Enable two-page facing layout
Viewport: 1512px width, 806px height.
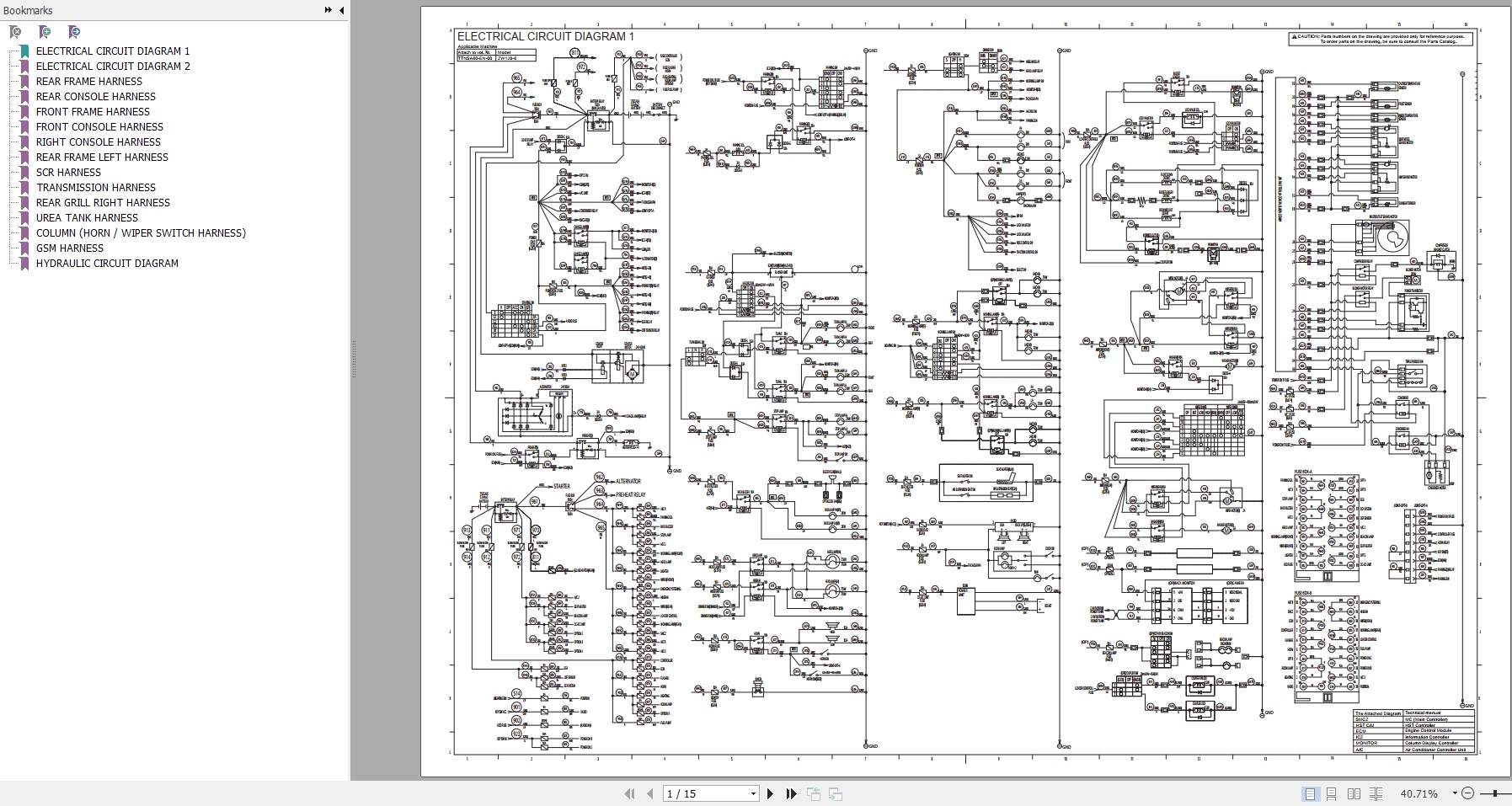point(1354,793)
